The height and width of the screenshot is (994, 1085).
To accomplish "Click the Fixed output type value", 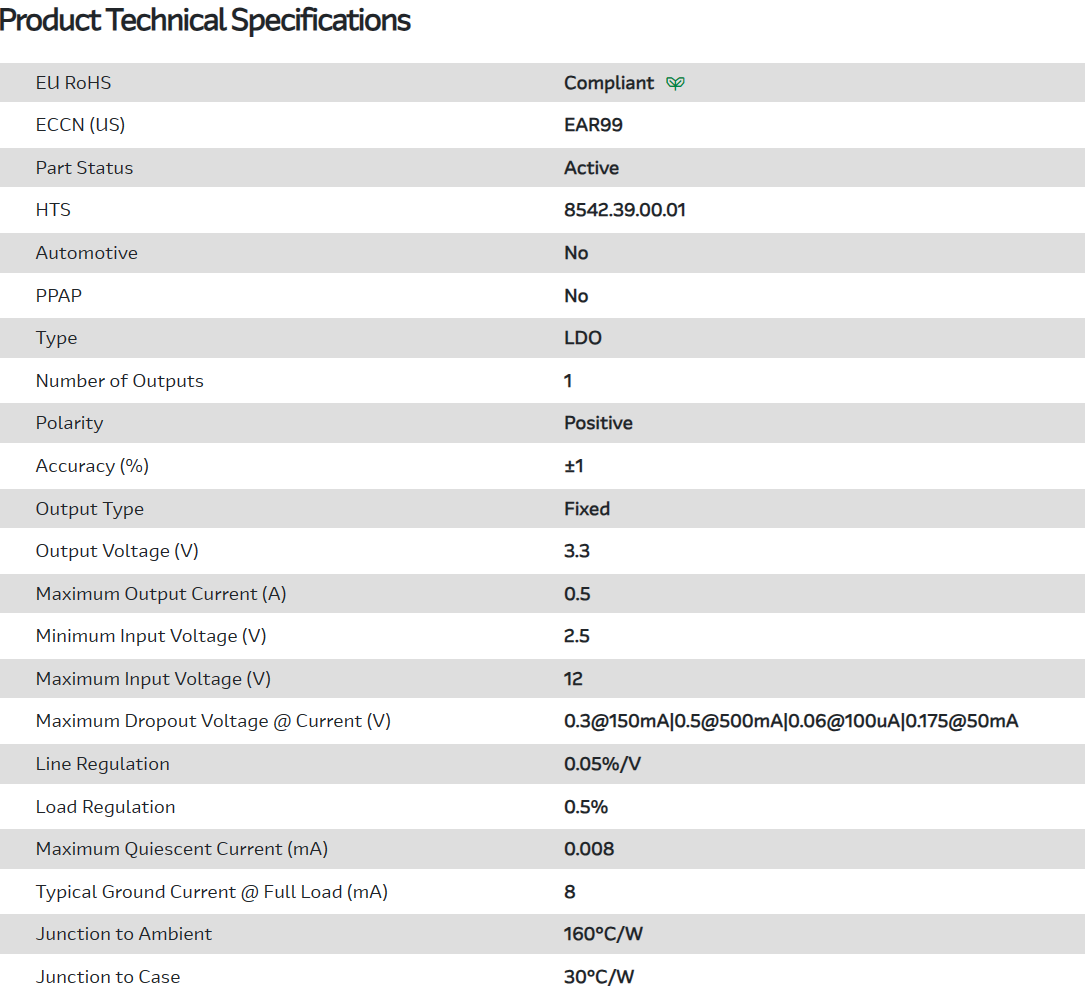I will pyautogui.click(x=586, y=509).
